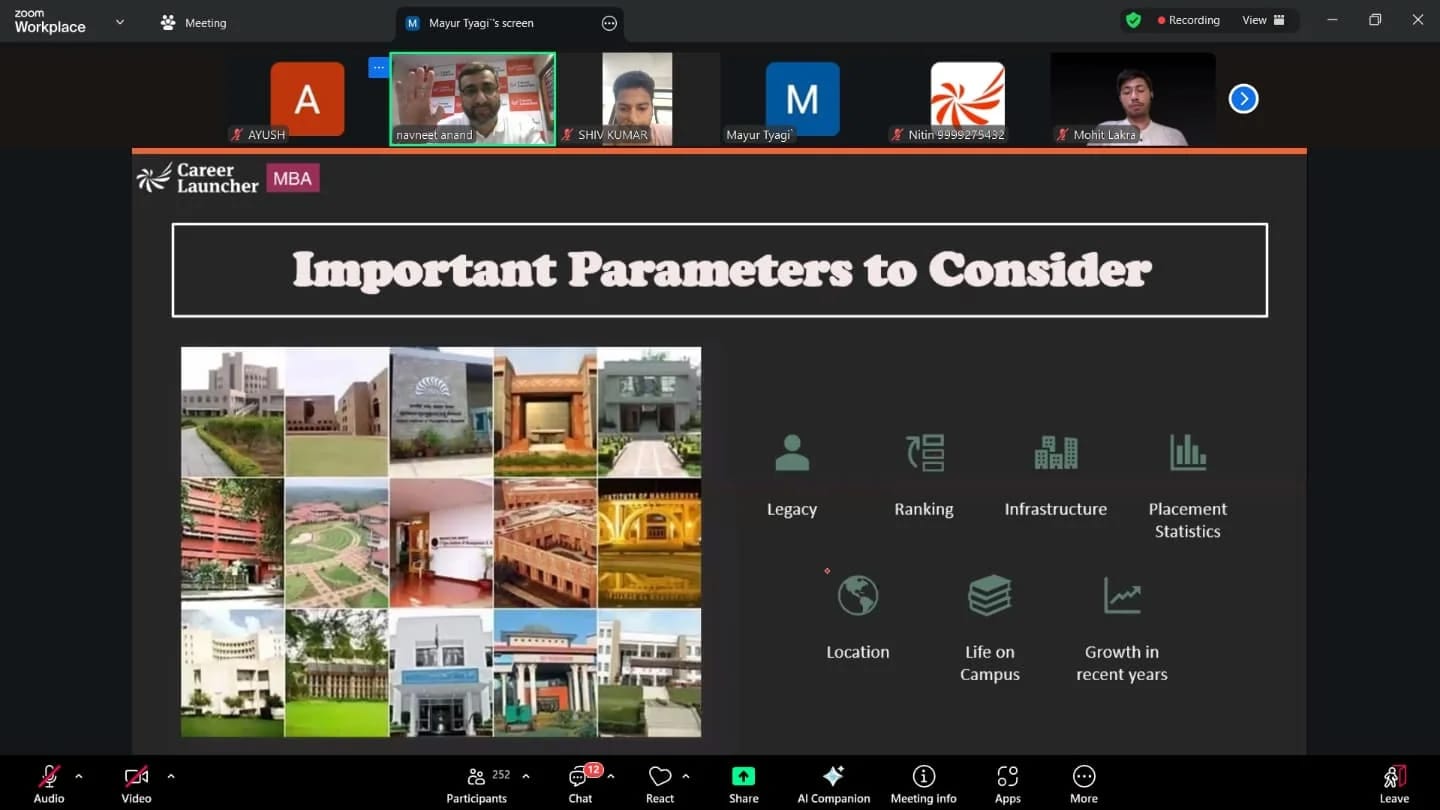Leave the meeting
Image resolution: width=1440 pixels, height=810 pixels.
[1394, 784]
